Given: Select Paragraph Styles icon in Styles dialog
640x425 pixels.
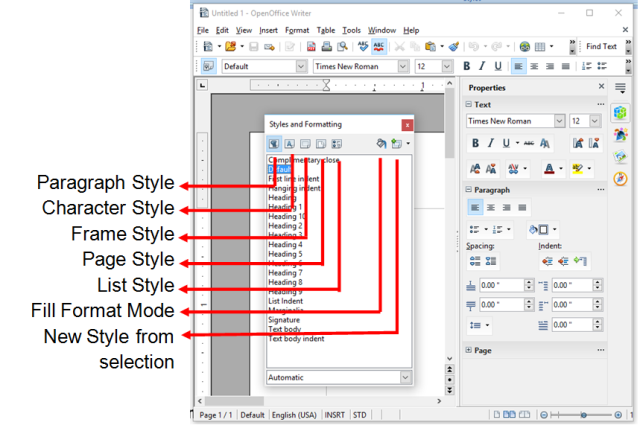Looking at the screenshot, I should point(274,144).
